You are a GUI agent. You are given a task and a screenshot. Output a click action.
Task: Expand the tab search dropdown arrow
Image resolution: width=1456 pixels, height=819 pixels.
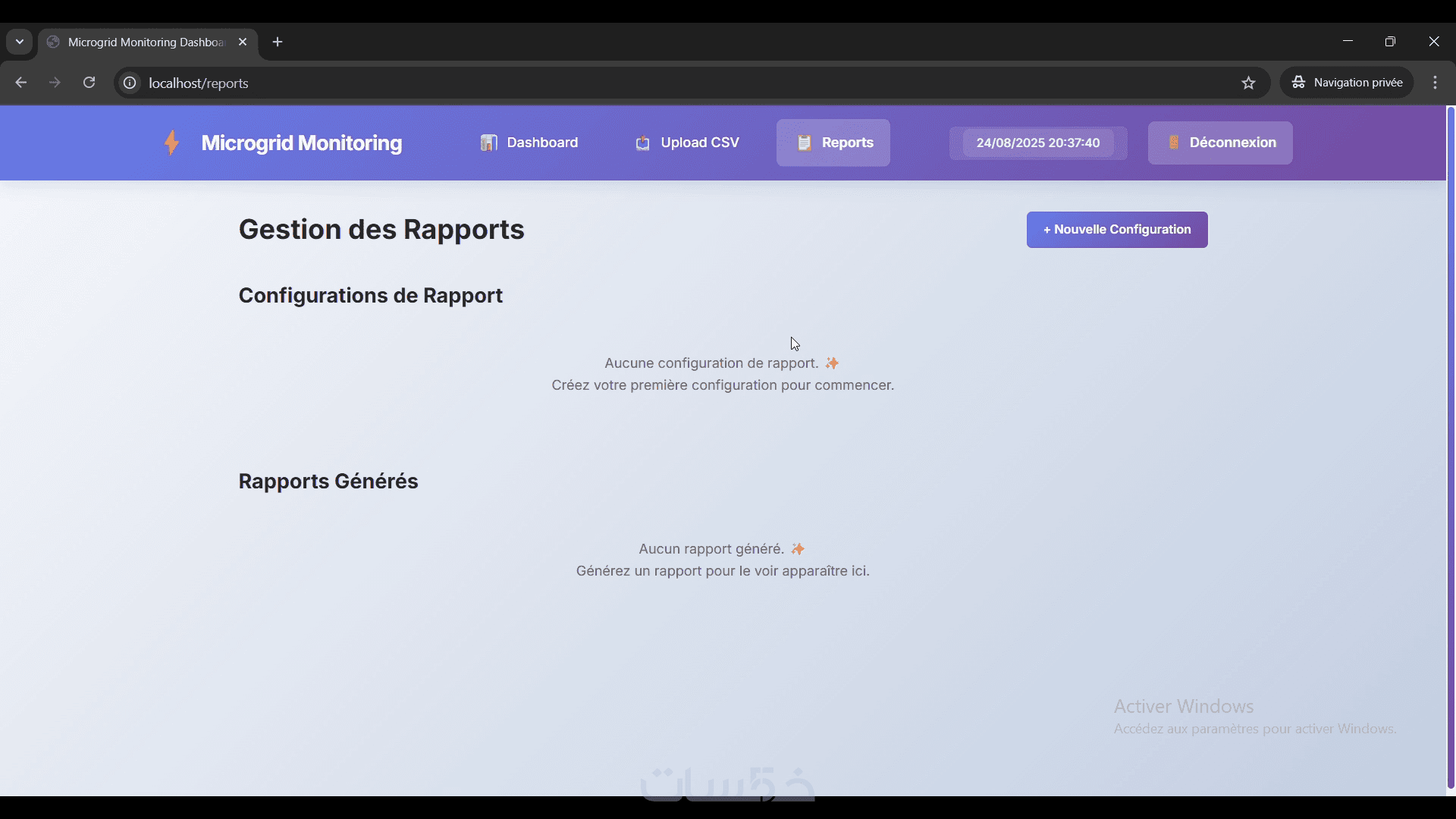[x=20, y=42]
